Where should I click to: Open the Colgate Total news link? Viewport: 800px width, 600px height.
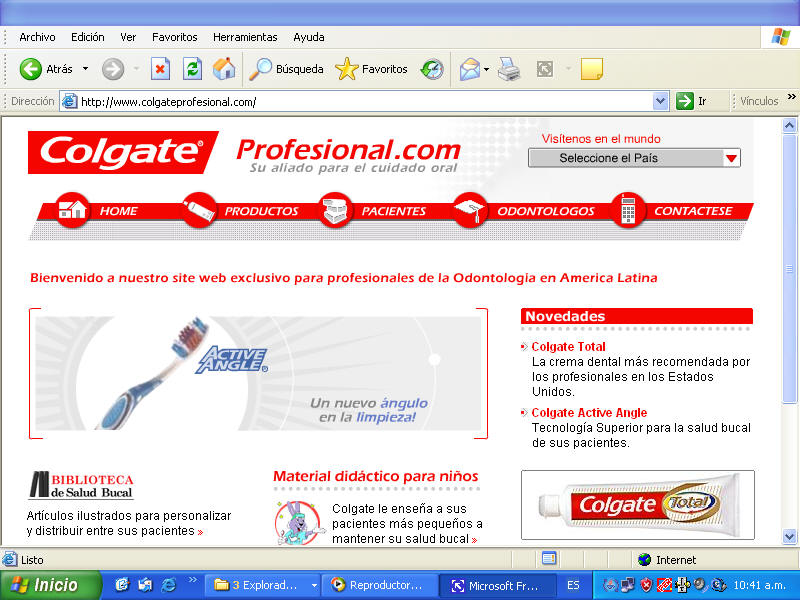click(568, 347)
